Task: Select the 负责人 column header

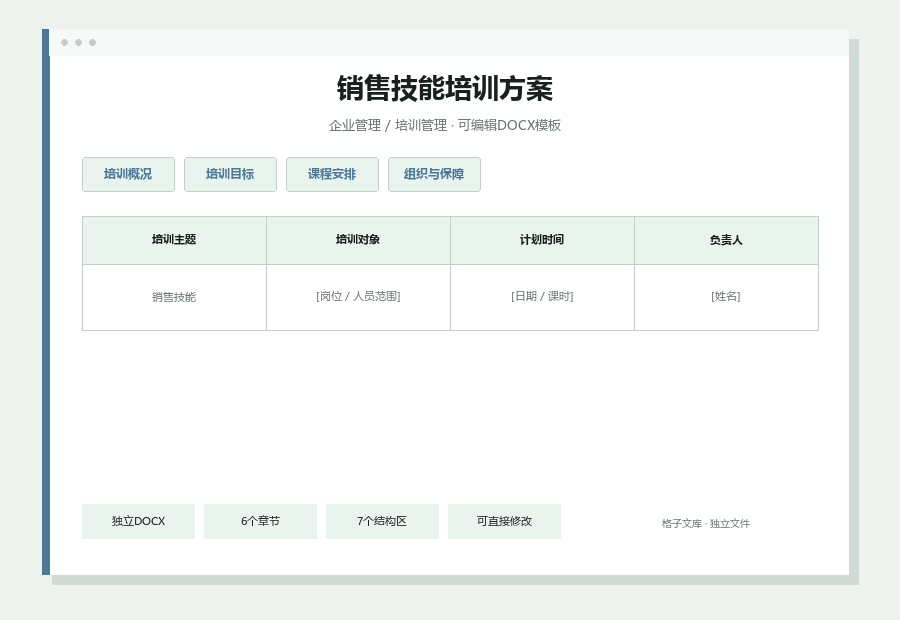Action: [726, 241]
